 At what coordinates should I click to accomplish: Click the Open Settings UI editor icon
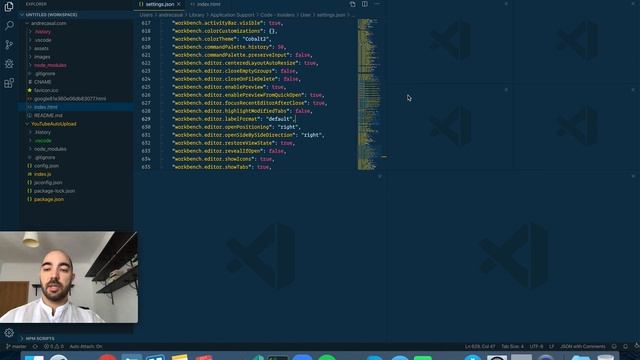pyautogui.click(x=352, y=4)
